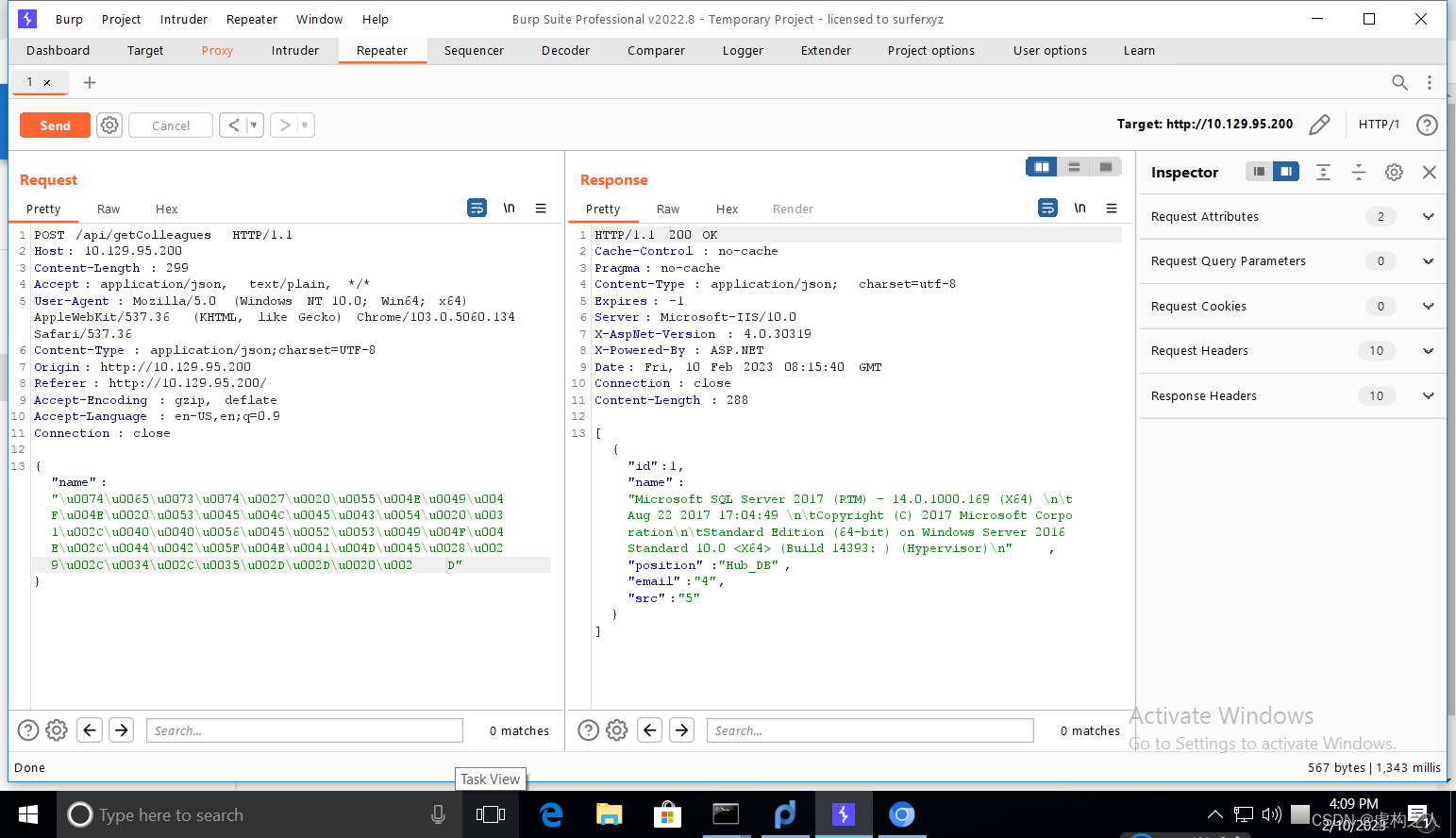
Task: Go forward to next request in history
Action: point(284,126)
